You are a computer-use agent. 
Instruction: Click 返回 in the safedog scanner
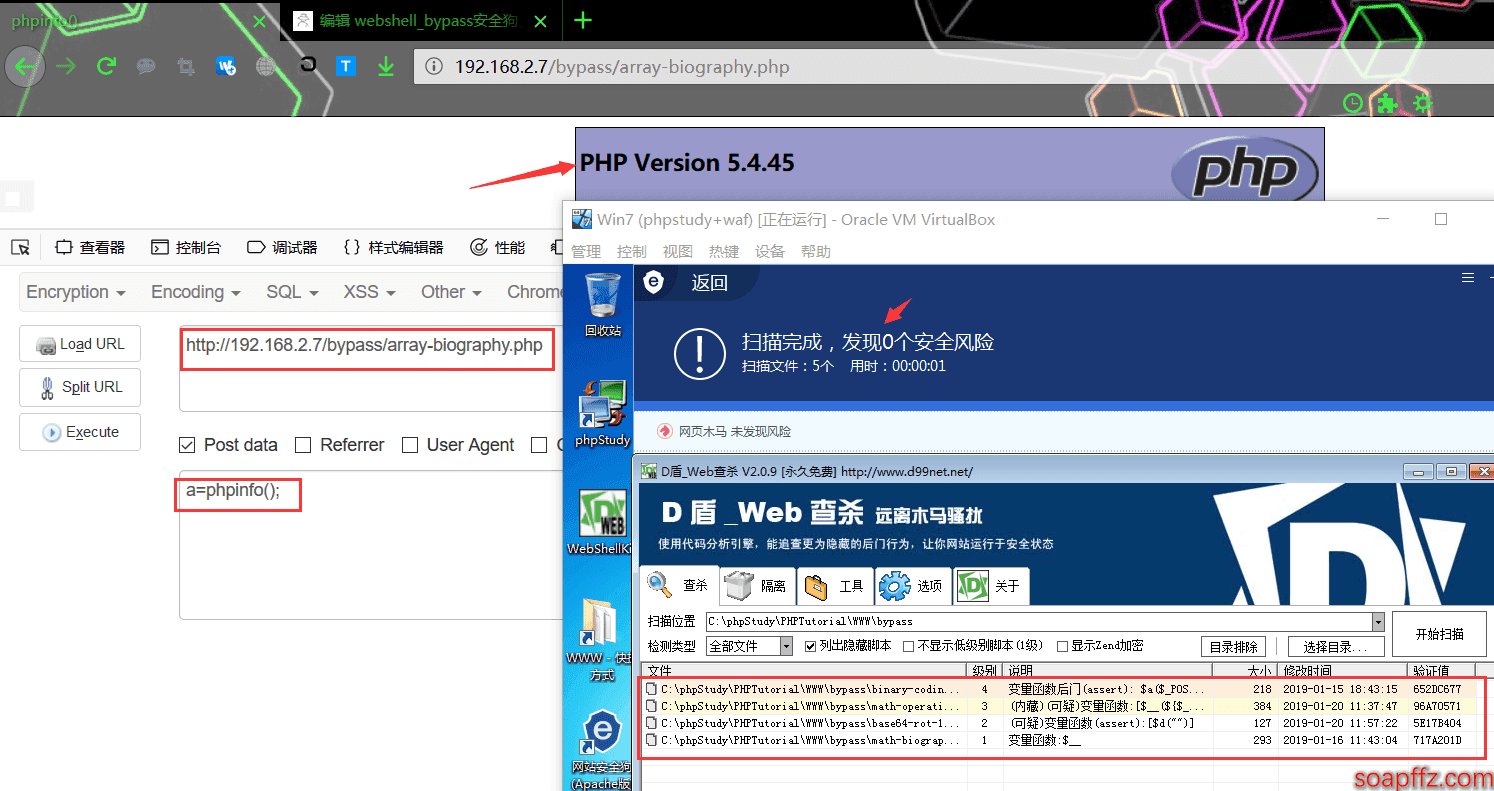[709, 283]
